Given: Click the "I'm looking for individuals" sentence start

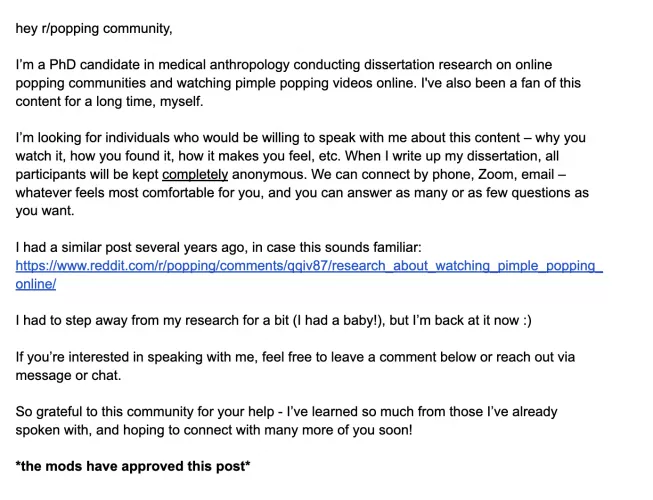Looking at the screenshot, I should coord(99,137).
